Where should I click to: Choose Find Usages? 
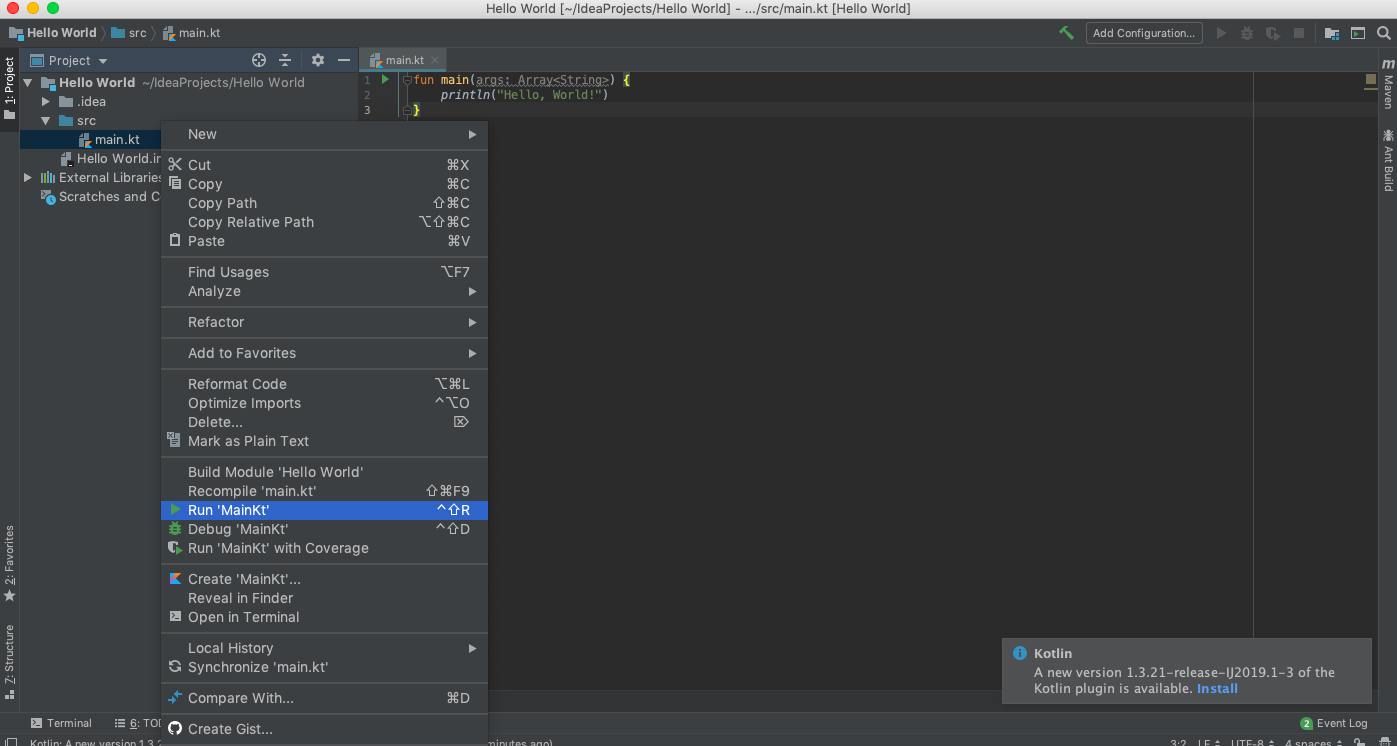click(324, 272)
